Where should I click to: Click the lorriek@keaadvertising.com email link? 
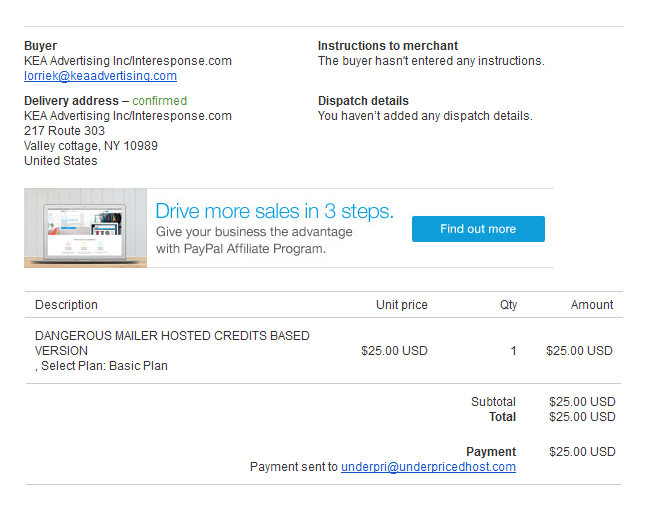(x=100, y=76)
